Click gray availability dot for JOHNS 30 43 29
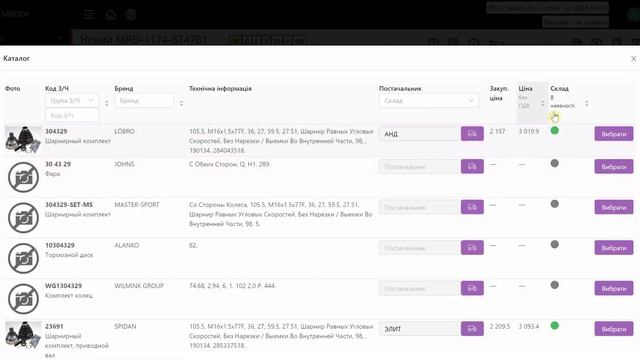Image resolution: width=640 pixels, height=360 pixels. point(554,163)
